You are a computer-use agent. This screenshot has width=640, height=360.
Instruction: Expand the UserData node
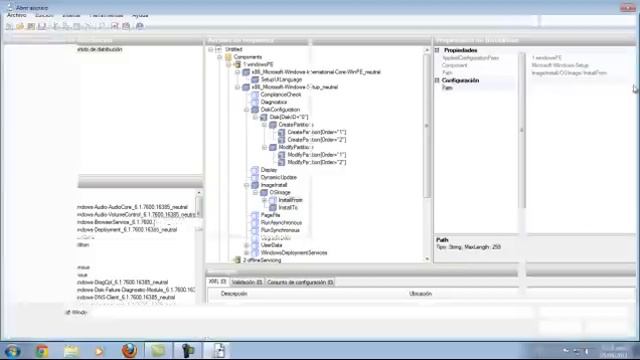(x=247, y=245)
